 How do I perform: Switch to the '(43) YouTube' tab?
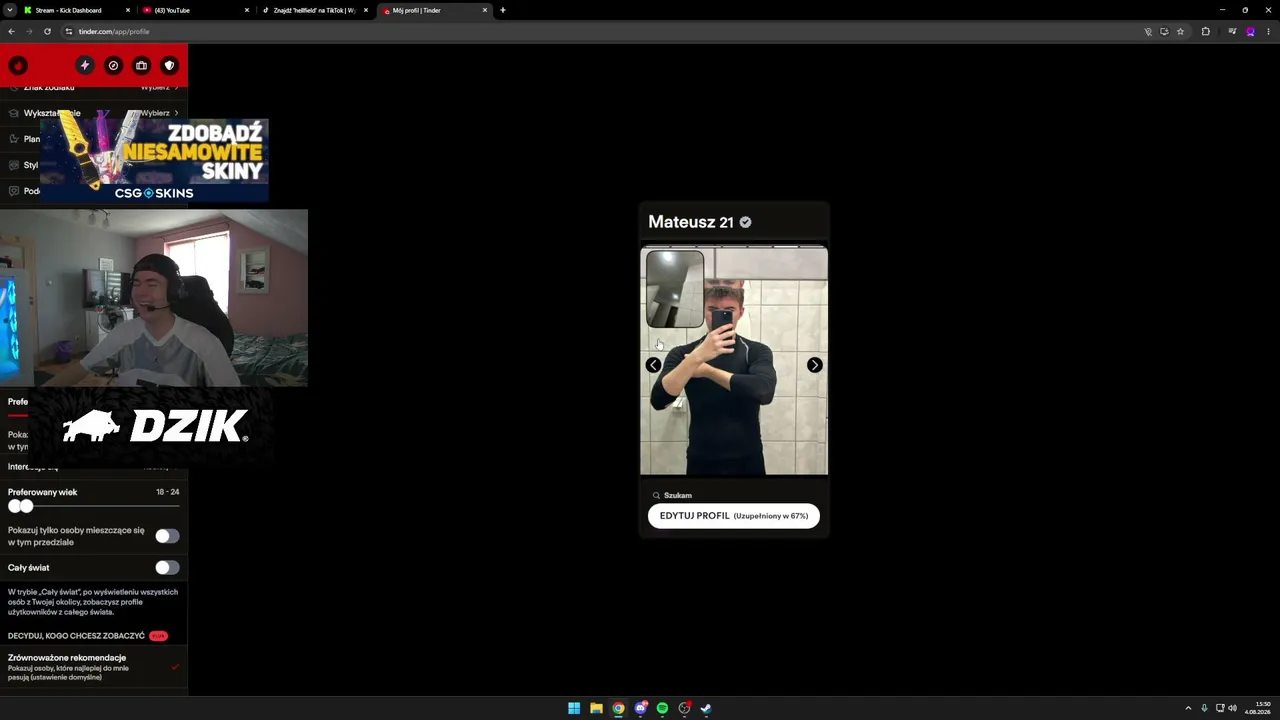(196, 10)
